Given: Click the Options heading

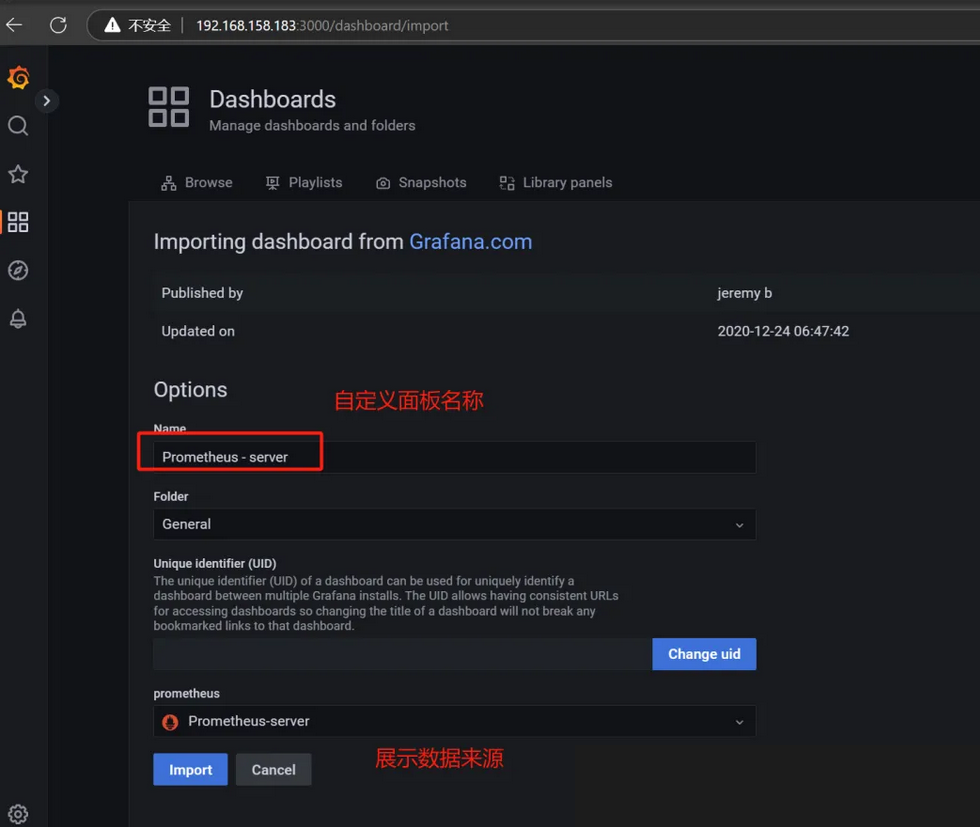Looking at the screenshot, I should coord(191,389).
